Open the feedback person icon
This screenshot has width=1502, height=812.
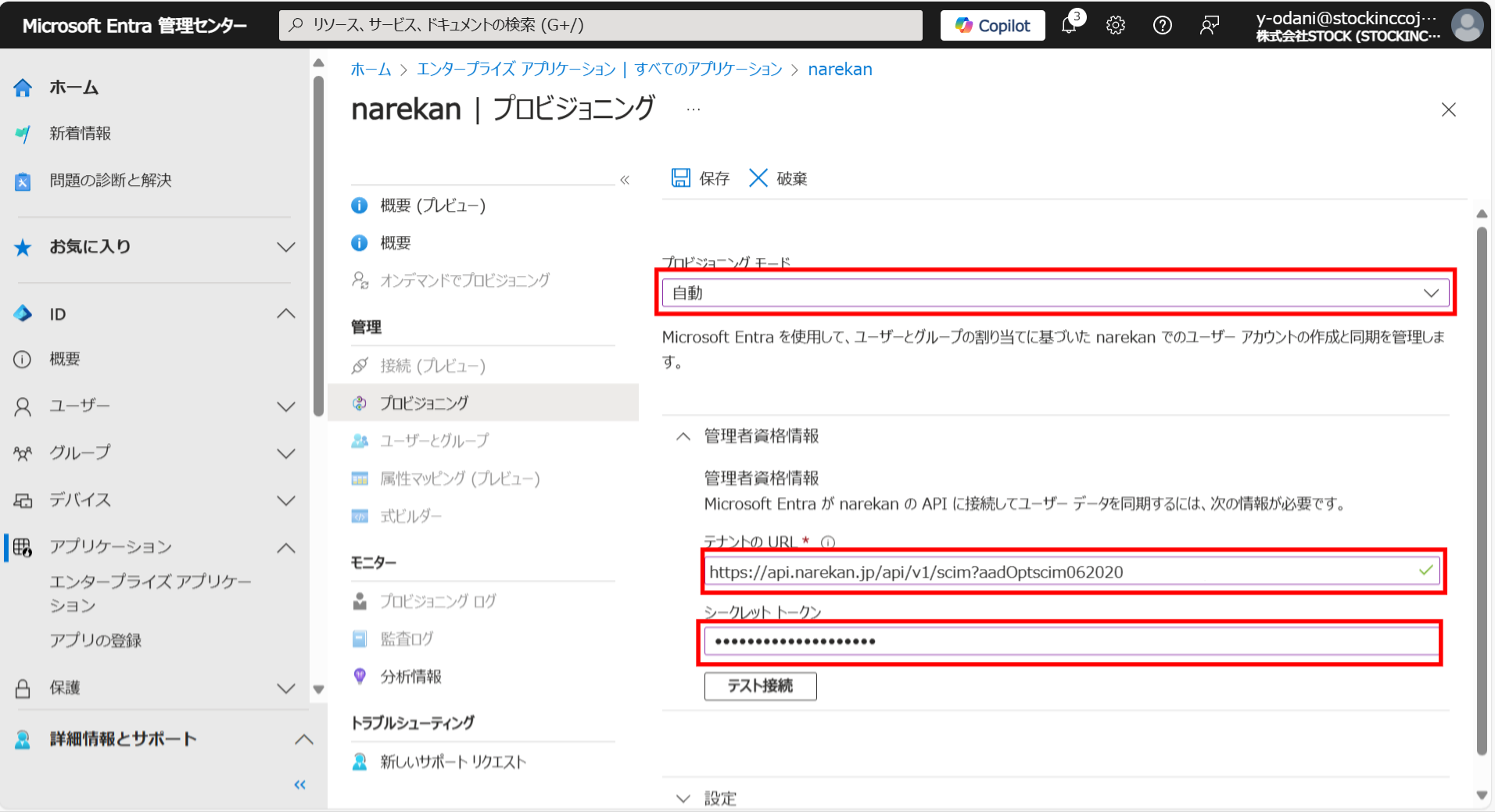click(1210, 25)
